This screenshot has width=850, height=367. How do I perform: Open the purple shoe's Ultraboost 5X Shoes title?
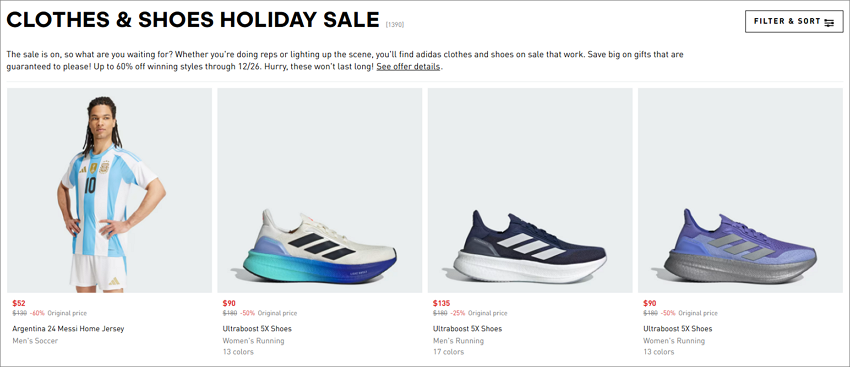coord(678,329)
